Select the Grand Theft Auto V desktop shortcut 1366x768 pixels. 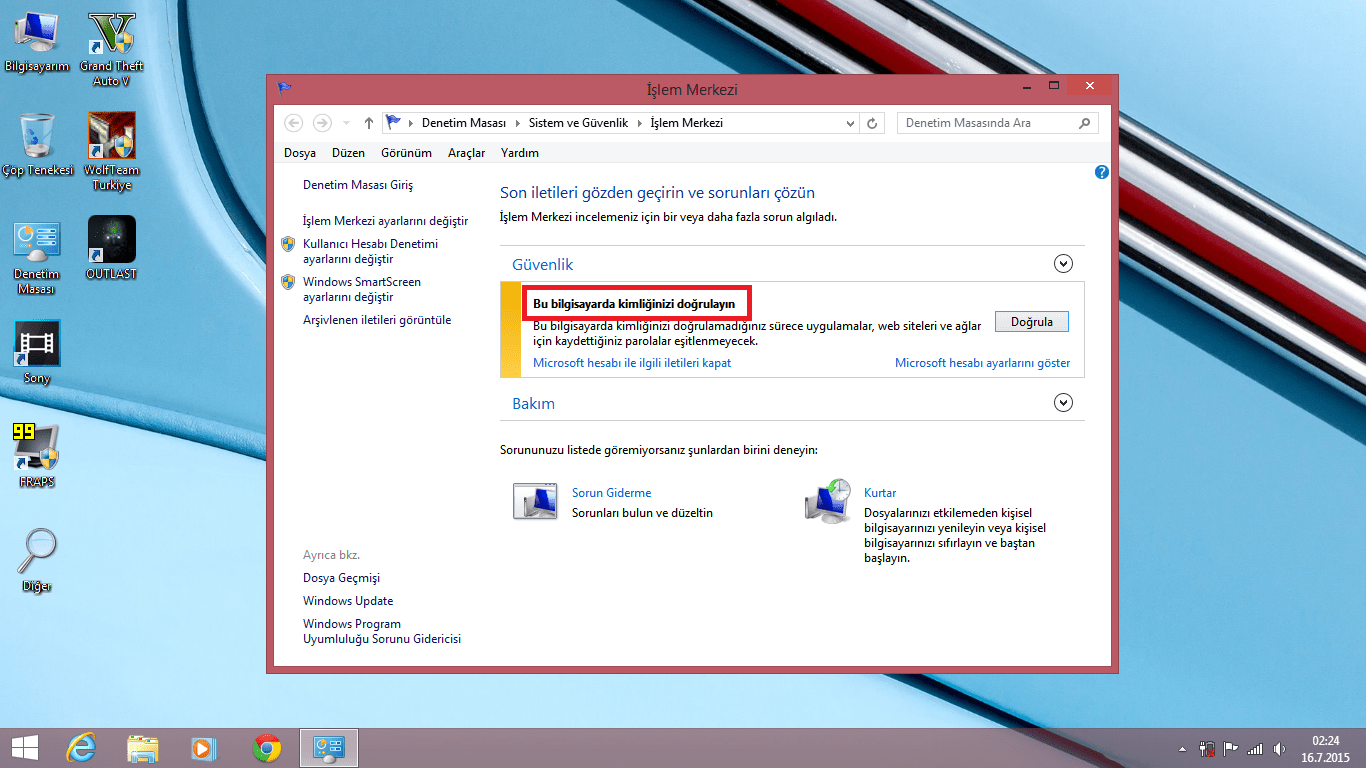pos(112,50)
